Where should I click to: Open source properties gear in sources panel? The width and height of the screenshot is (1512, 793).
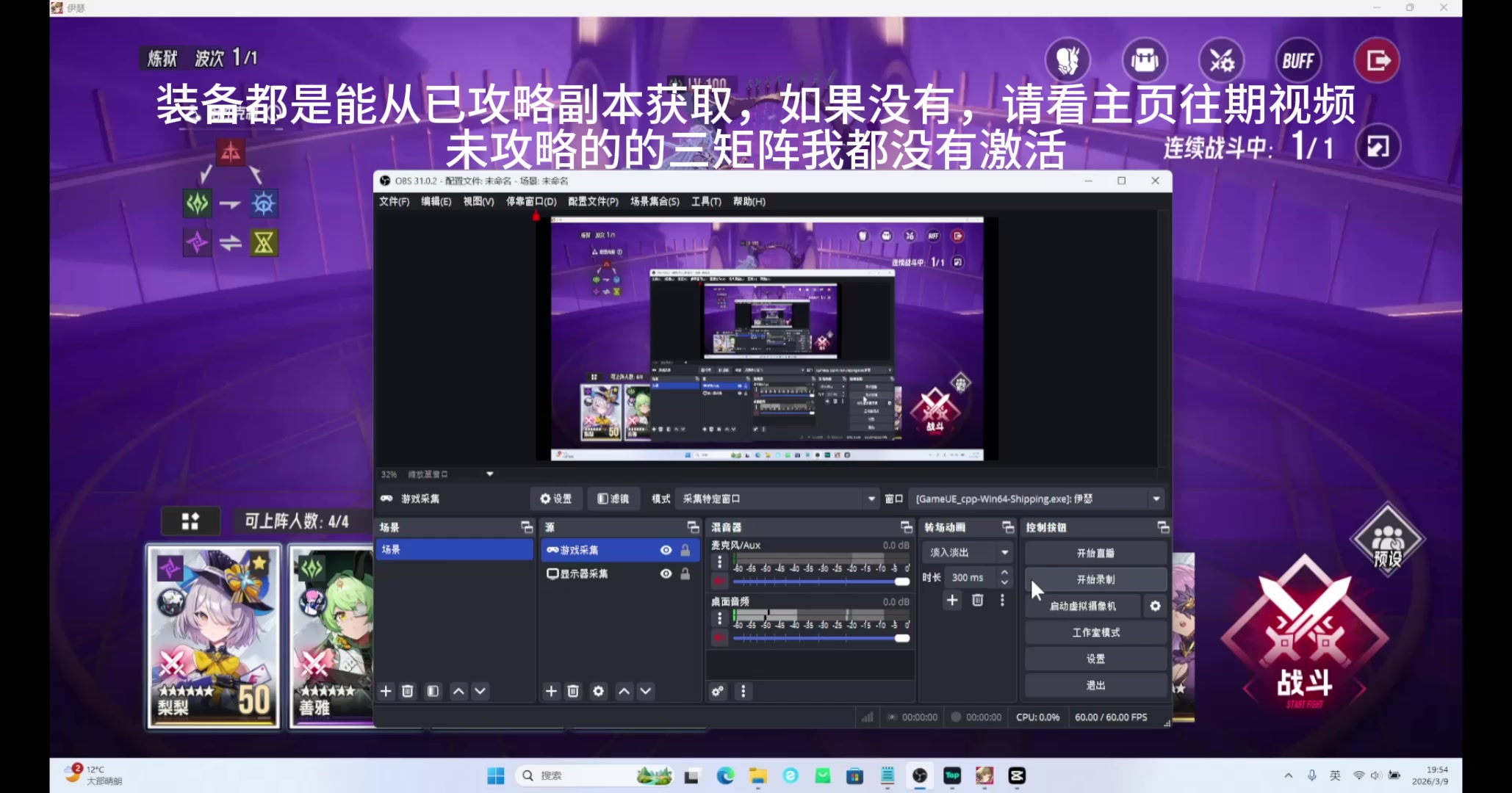tap(598, 691)
